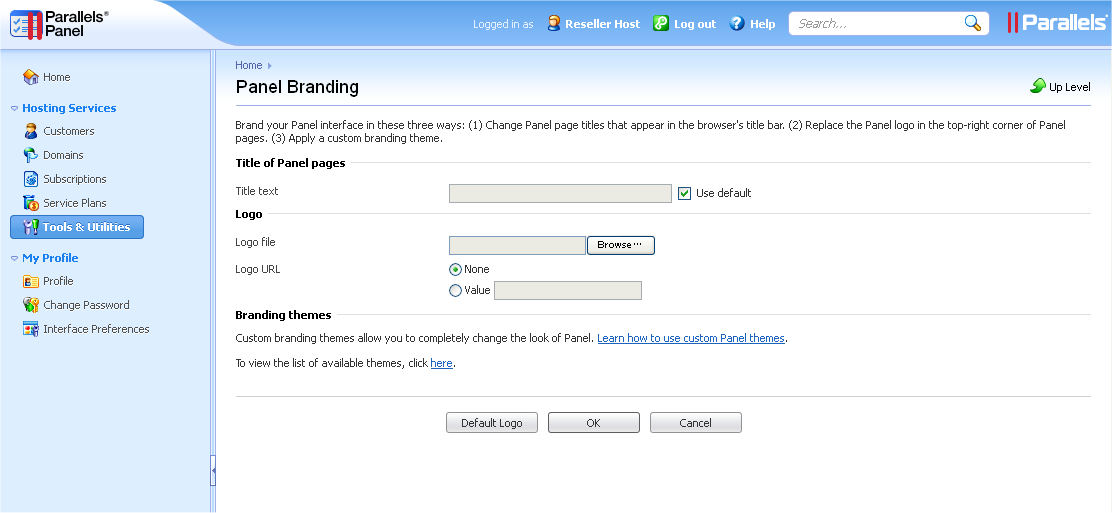The width and height of the screenshot is (1112, 513).
Task: Click the search magnifier icon
Action: coord(973,23)
